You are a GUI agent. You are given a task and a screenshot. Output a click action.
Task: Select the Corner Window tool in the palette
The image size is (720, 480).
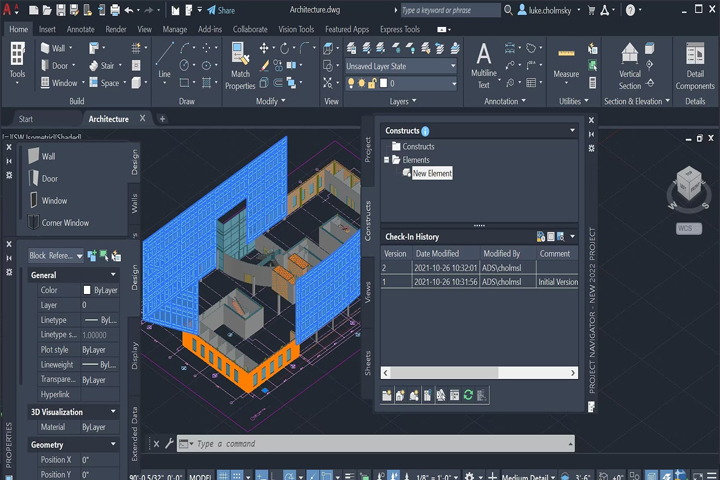coord(58,223)
